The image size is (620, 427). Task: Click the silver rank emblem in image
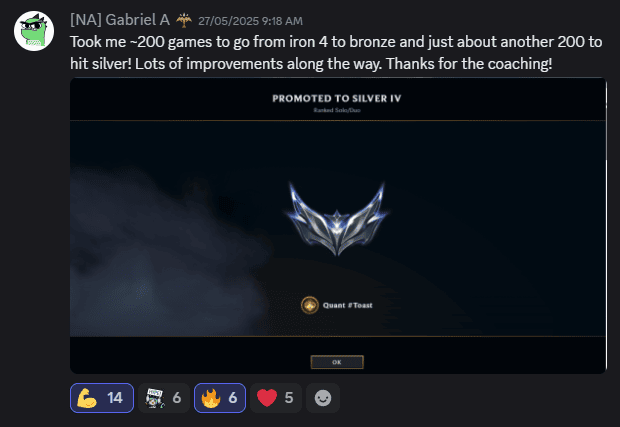(336, 219)
